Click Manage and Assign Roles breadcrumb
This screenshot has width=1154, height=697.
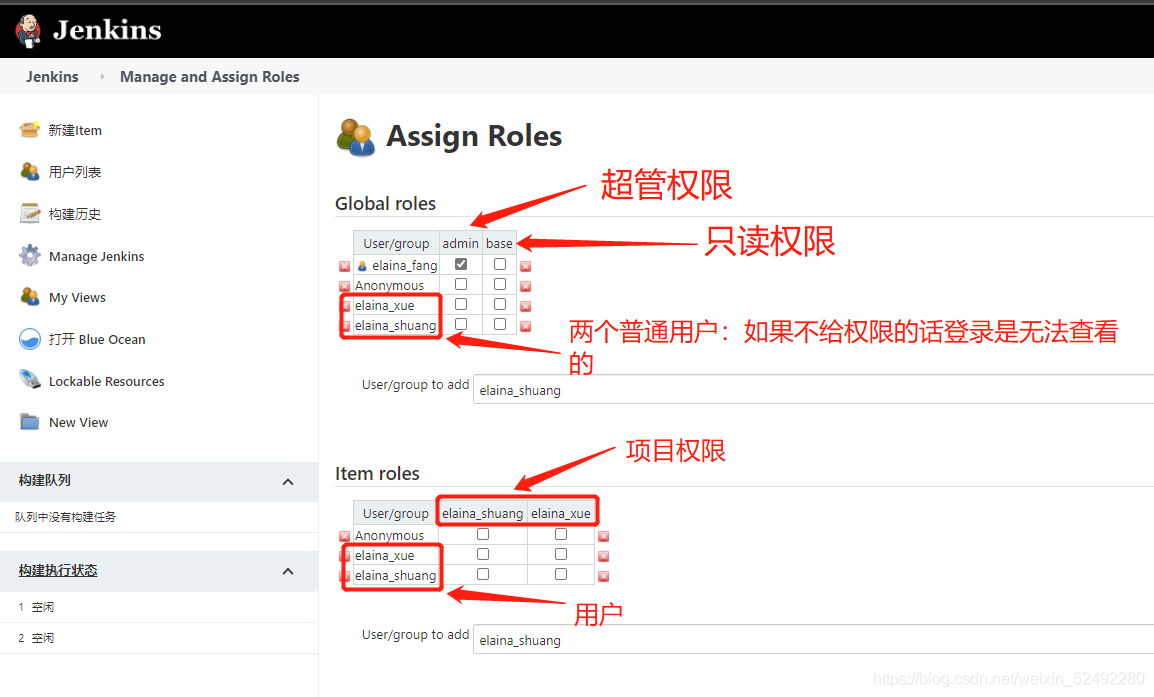coord(210,77)
